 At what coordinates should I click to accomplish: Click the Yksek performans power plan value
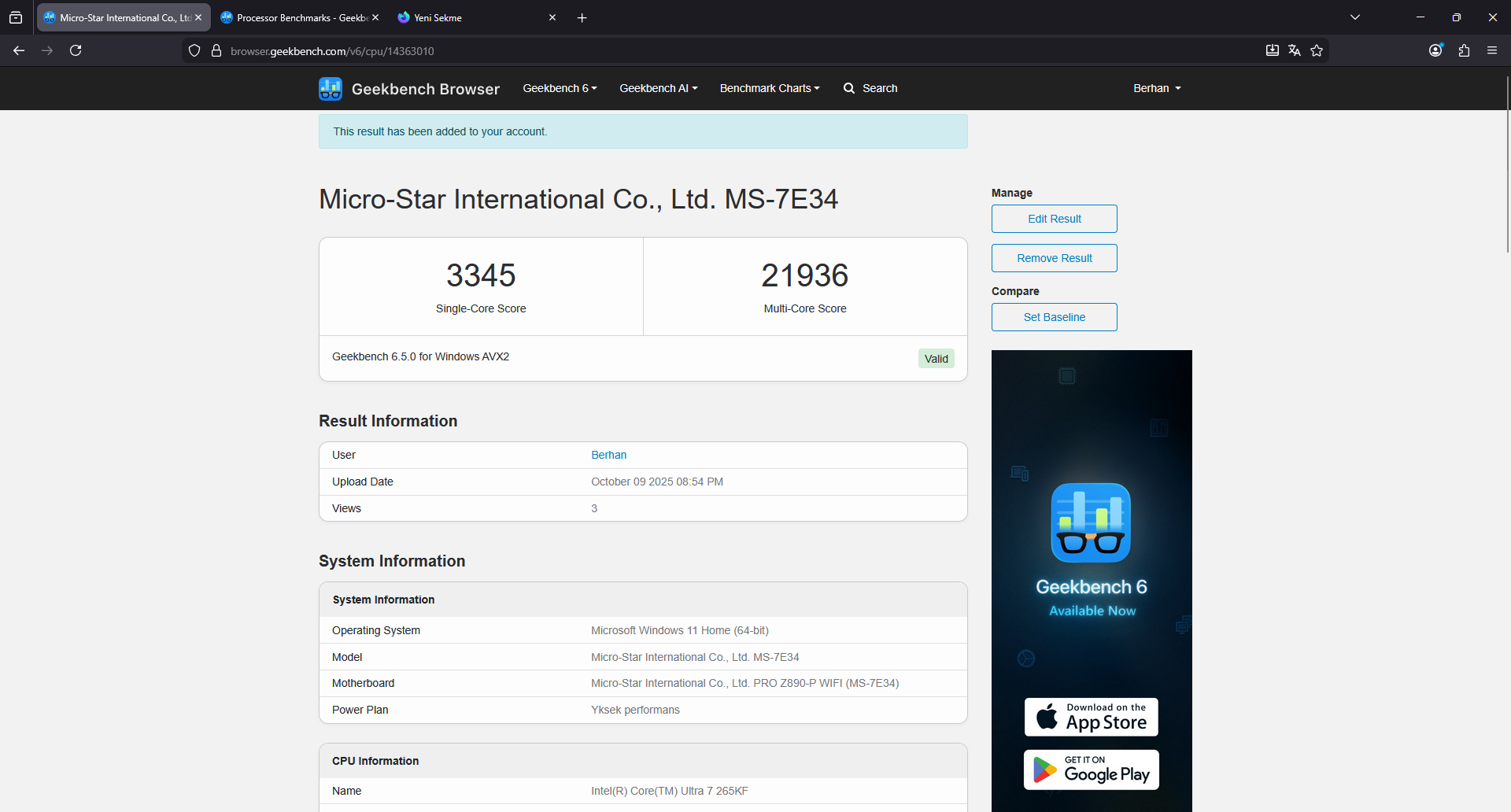(x=635, y=710)
